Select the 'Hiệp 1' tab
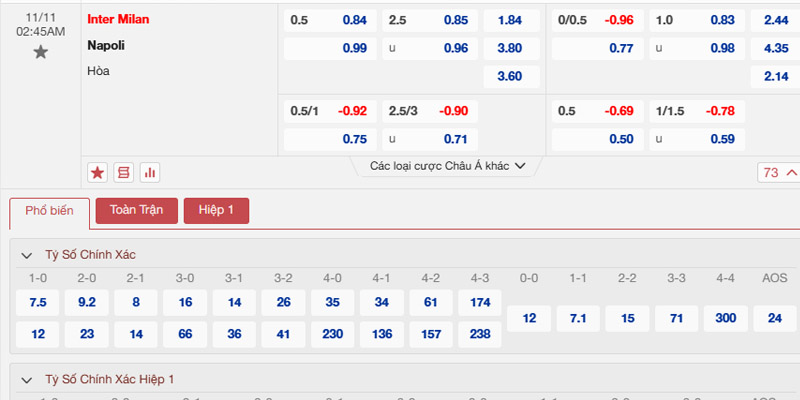Viewport: 800px width, 400px height. point(216,211)
